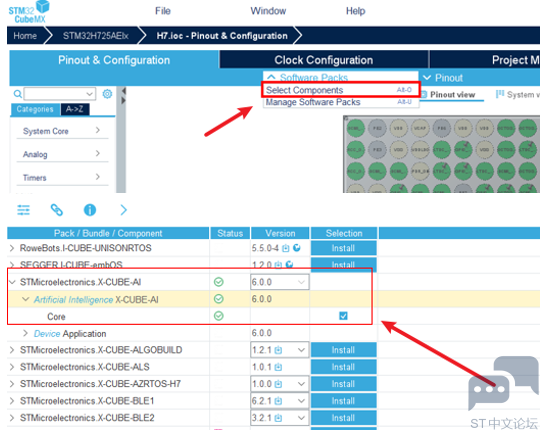
Task: Install X-CUBE-AZRTOS-H7 pack
Action: click(344, 384)
